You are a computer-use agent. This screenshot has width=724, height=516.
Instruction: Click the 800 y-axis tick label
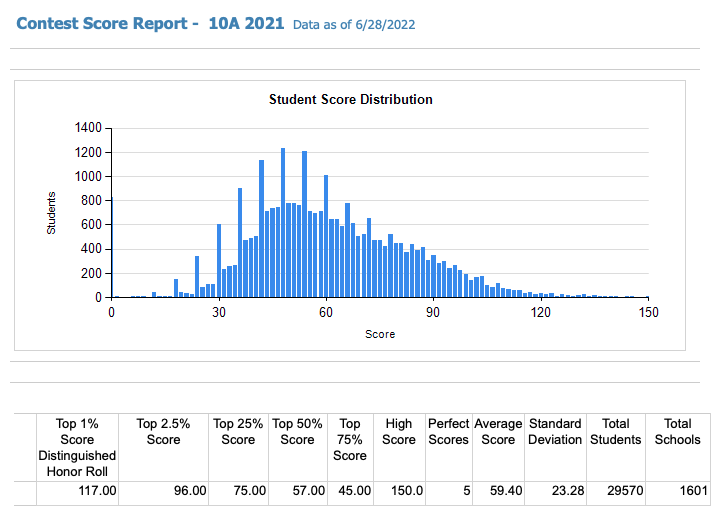click(91, 200)
